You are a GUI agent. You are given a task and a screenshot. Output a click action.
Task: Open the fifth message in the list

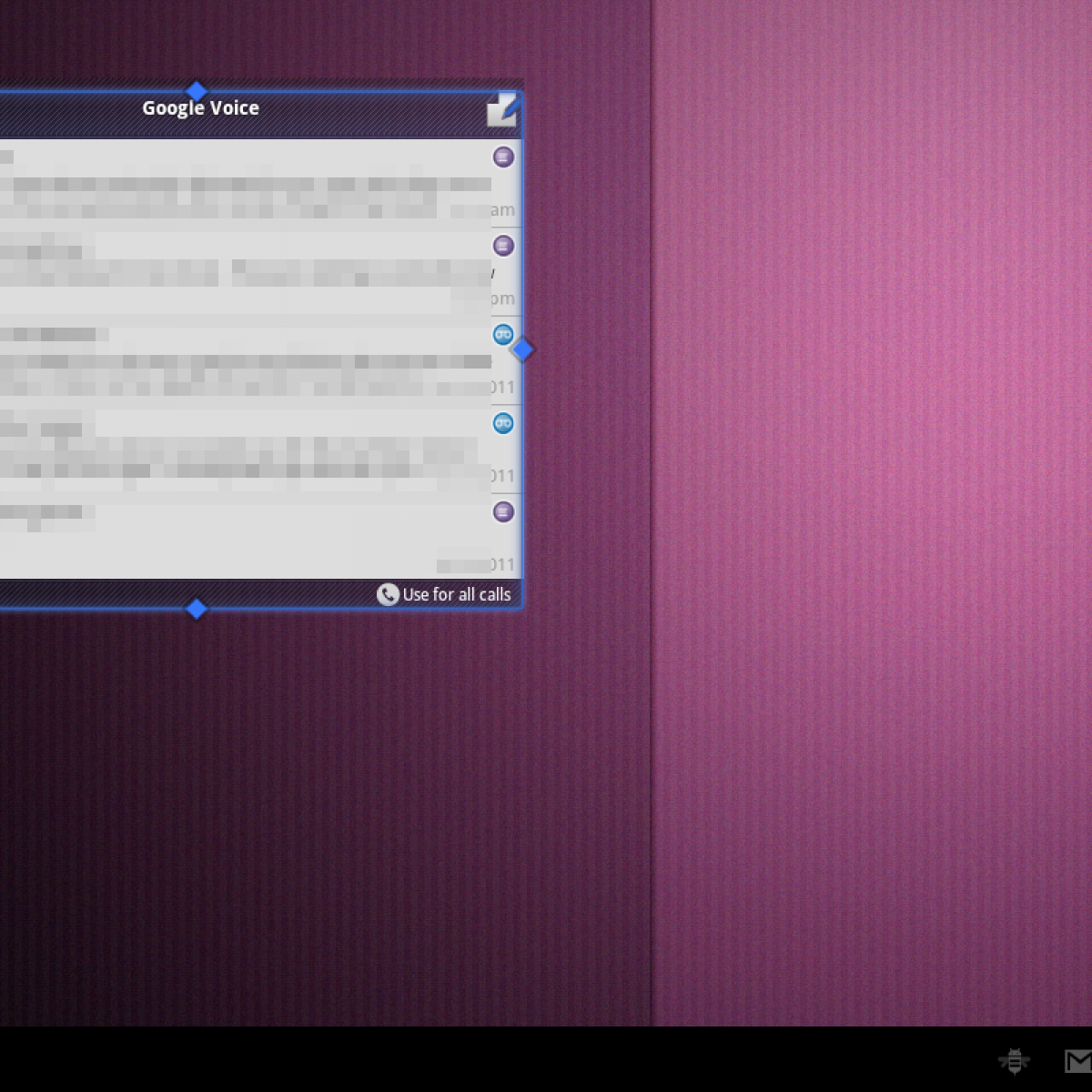pos(237,539)
